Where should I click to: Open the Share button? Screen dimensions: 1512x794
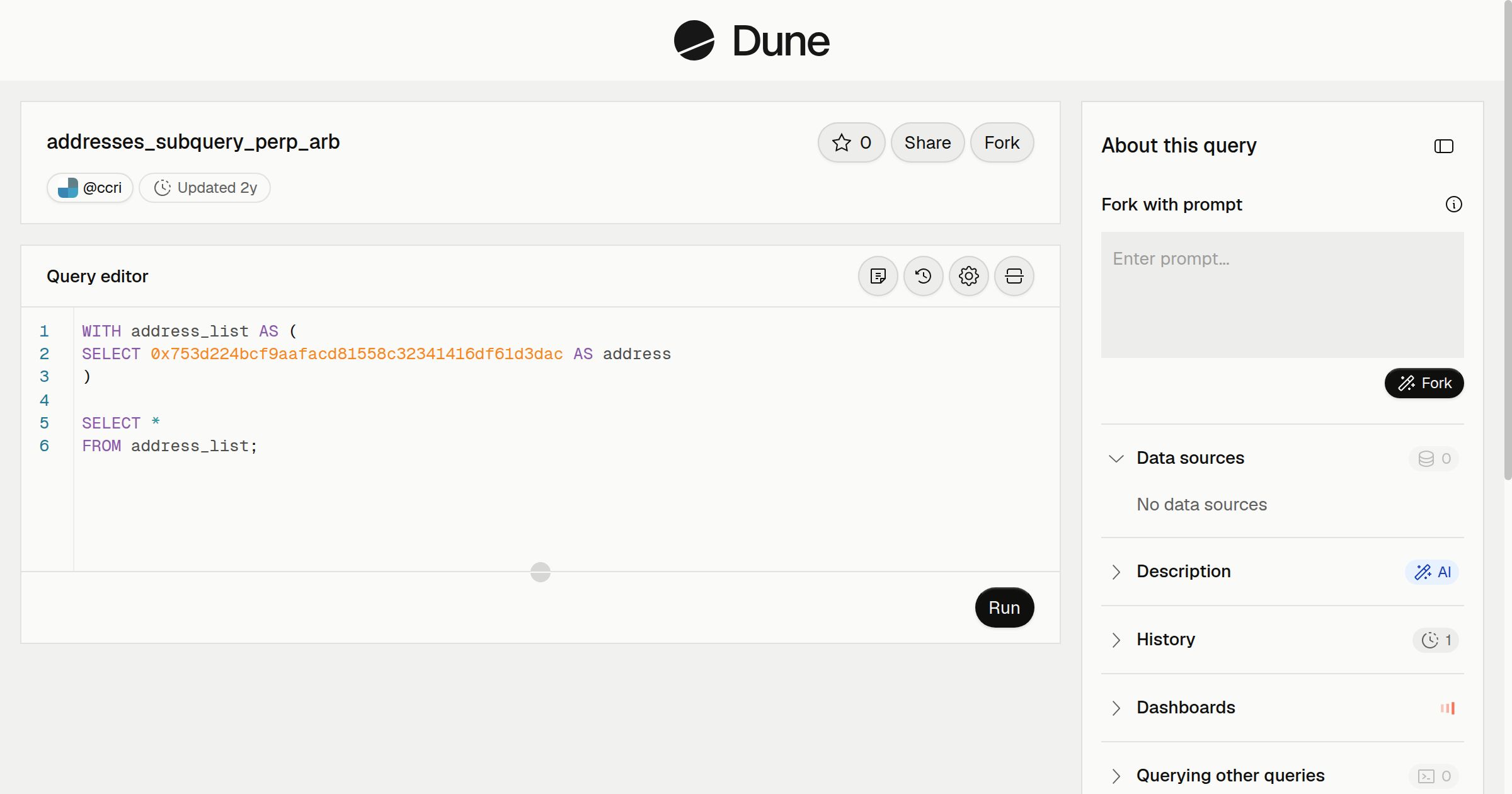927,142
